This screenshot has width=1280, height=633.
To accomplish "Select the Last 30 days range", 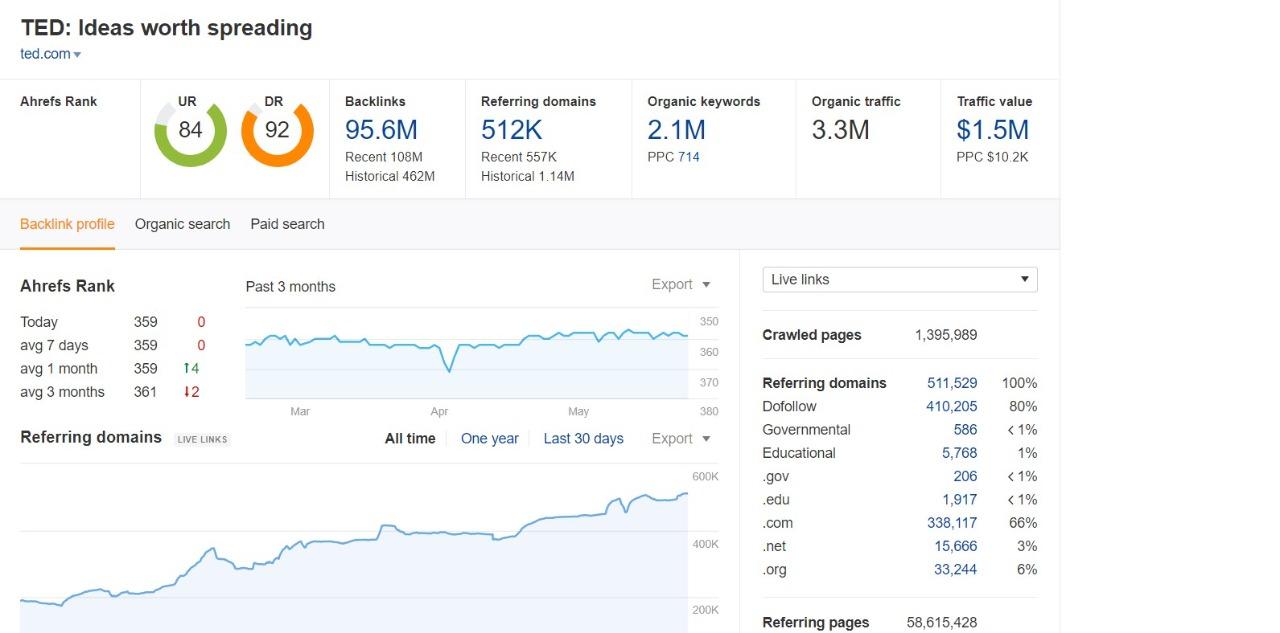I will 584,438.
